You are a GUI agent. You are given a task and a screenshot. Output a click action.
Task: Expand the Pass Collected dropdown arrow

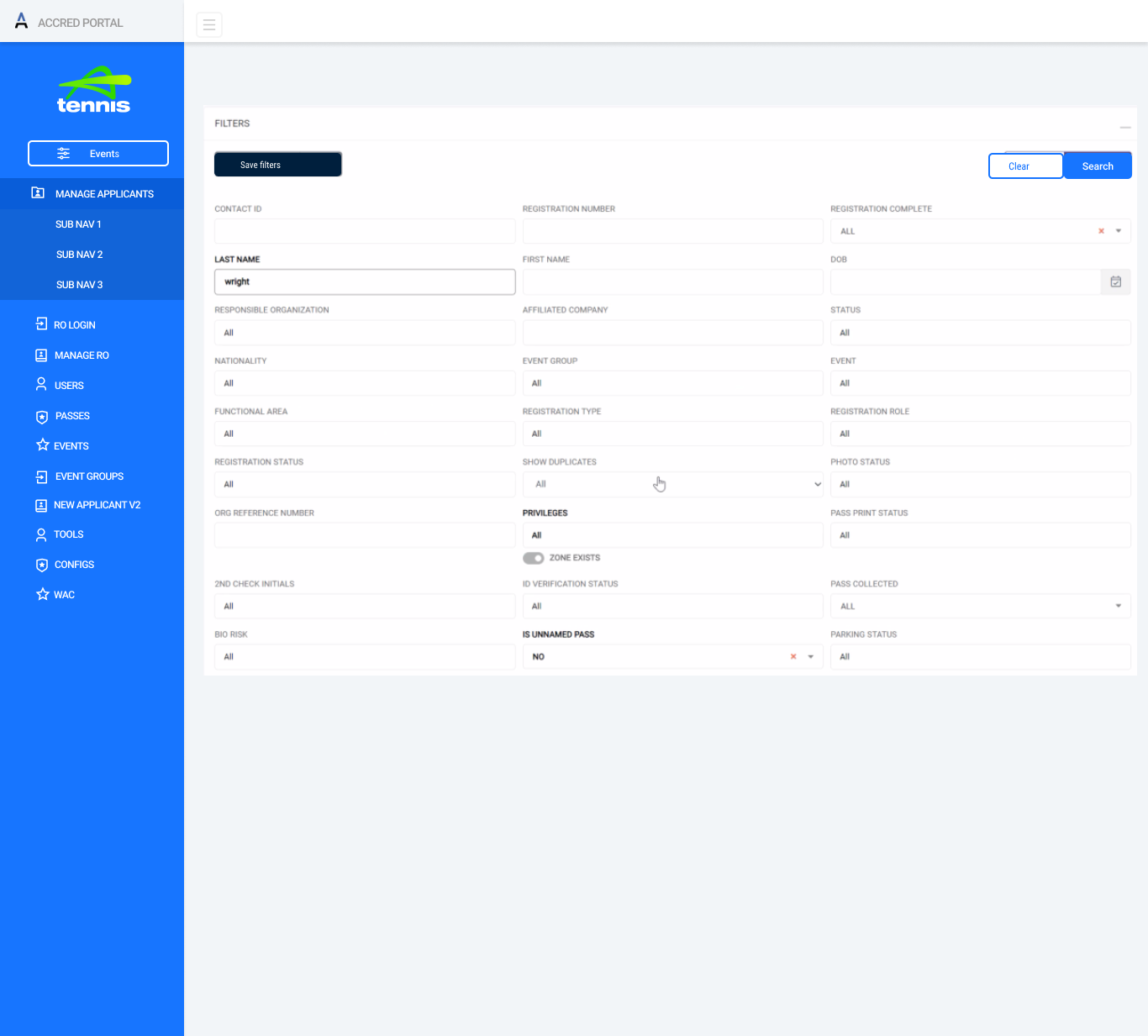(x=1118, y=606)
